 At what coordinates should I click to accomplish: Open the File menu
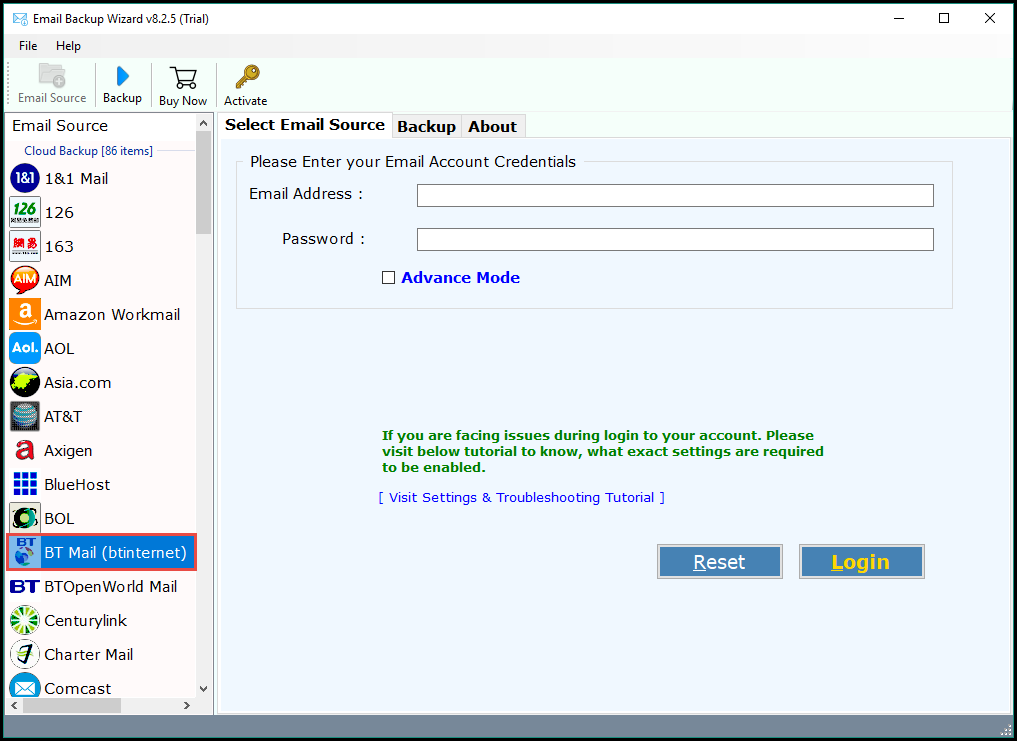28,45
